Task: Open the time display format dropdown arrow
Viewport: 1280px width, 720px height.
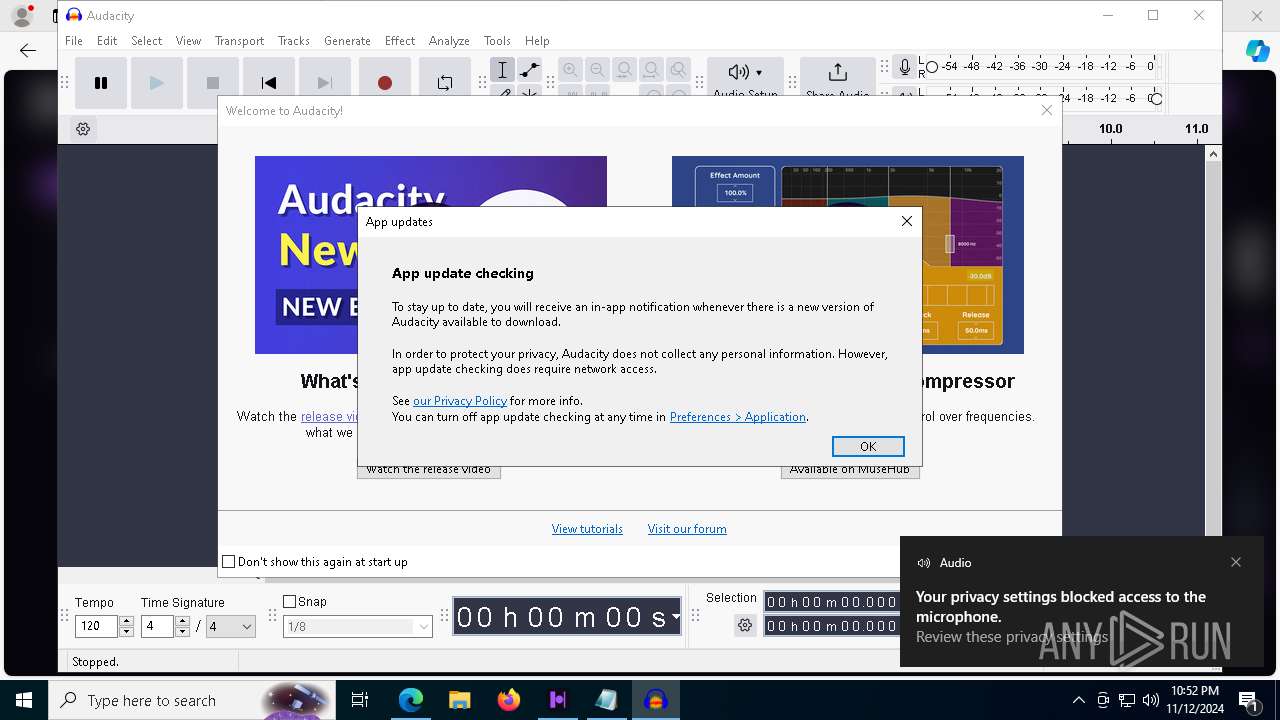Action: point(676,617)
